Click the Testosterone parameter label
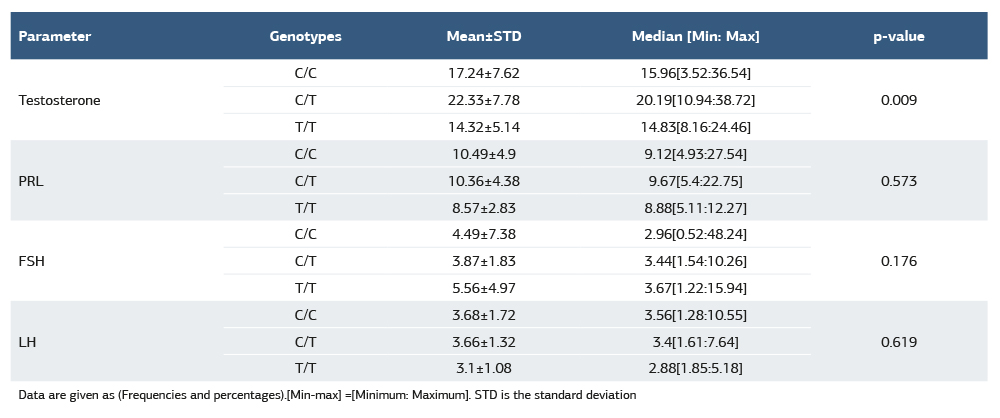 click(59, 100)
